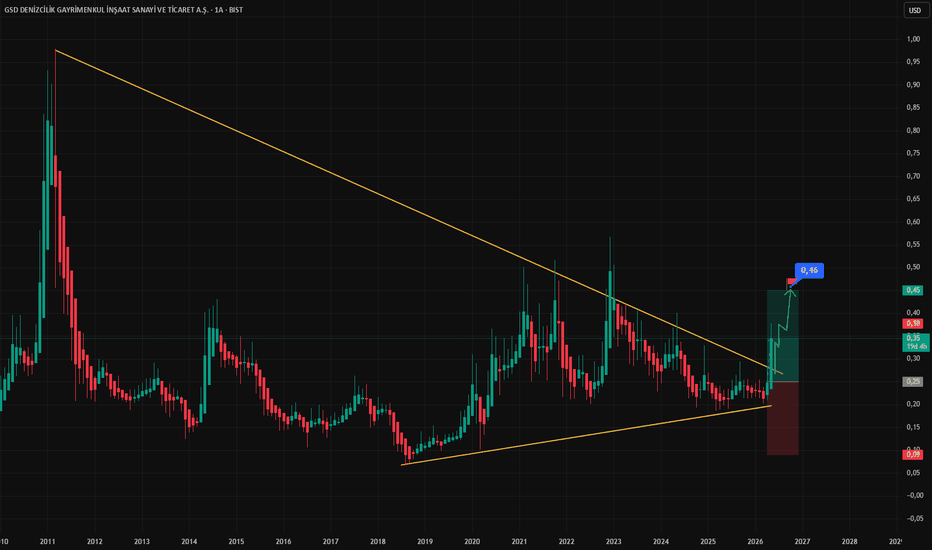This screenshot has width=932, height=550.
Task: Click the 2018 year label on time axis
Action: pos(377,542)
